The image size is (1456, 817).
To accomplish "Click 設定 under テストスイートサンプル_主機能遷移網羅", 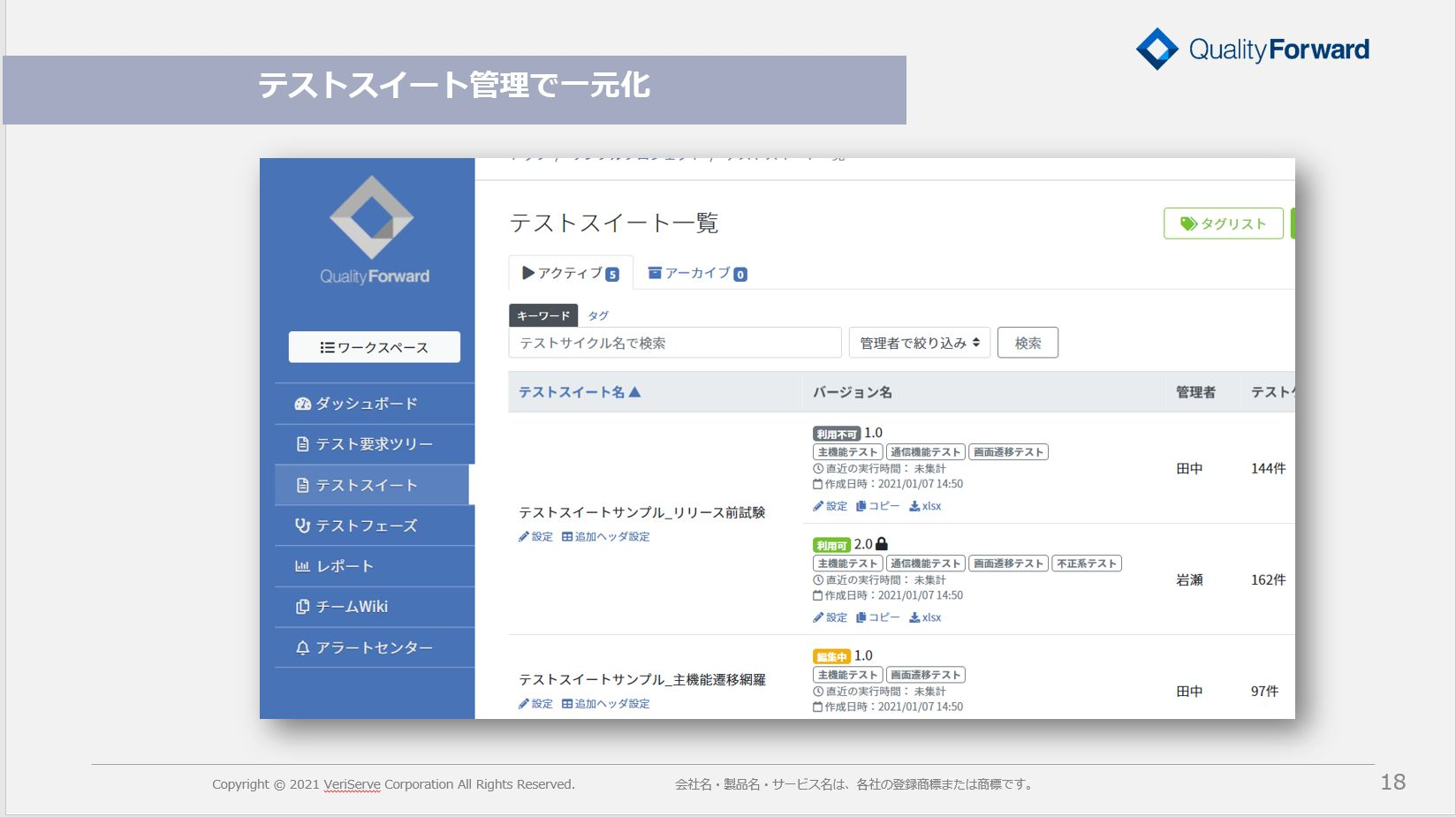I will 535,703.
